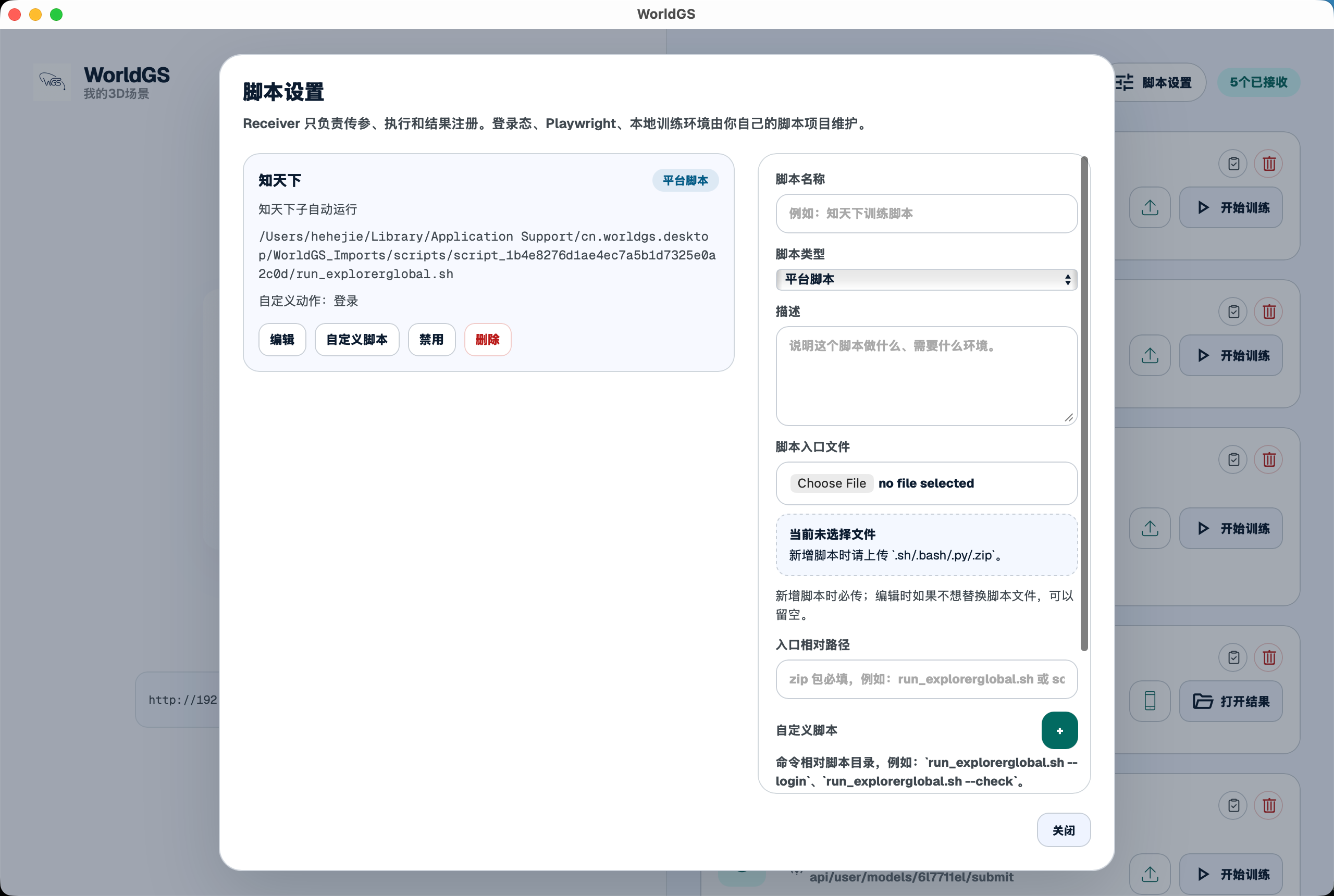Click the form panel's vertical scrollbar

tap(1084, 403)
